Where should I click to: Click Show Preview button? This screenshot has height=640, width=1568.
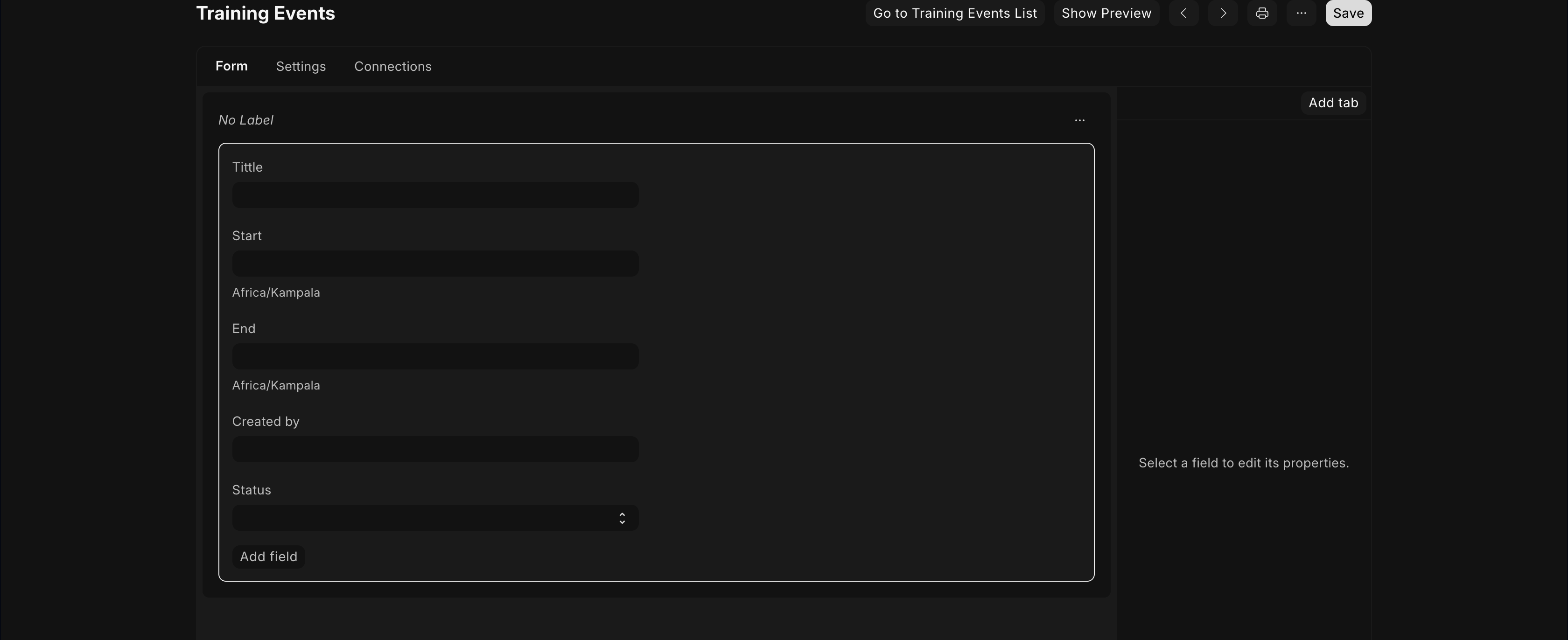(1106, 13)
